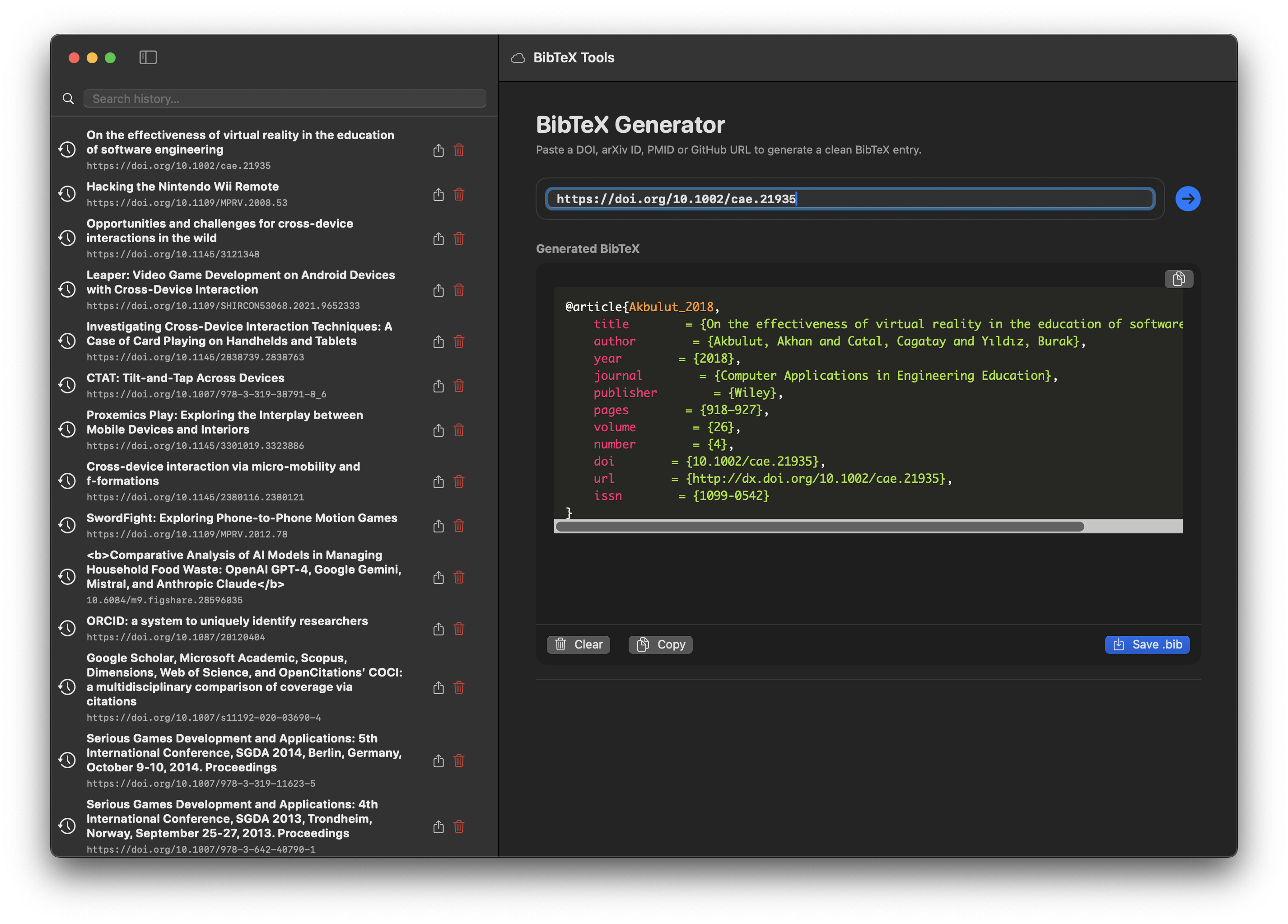
Task: Delete the 'Cross-device interaction via micro-mobility' entry
Action: 459,481
